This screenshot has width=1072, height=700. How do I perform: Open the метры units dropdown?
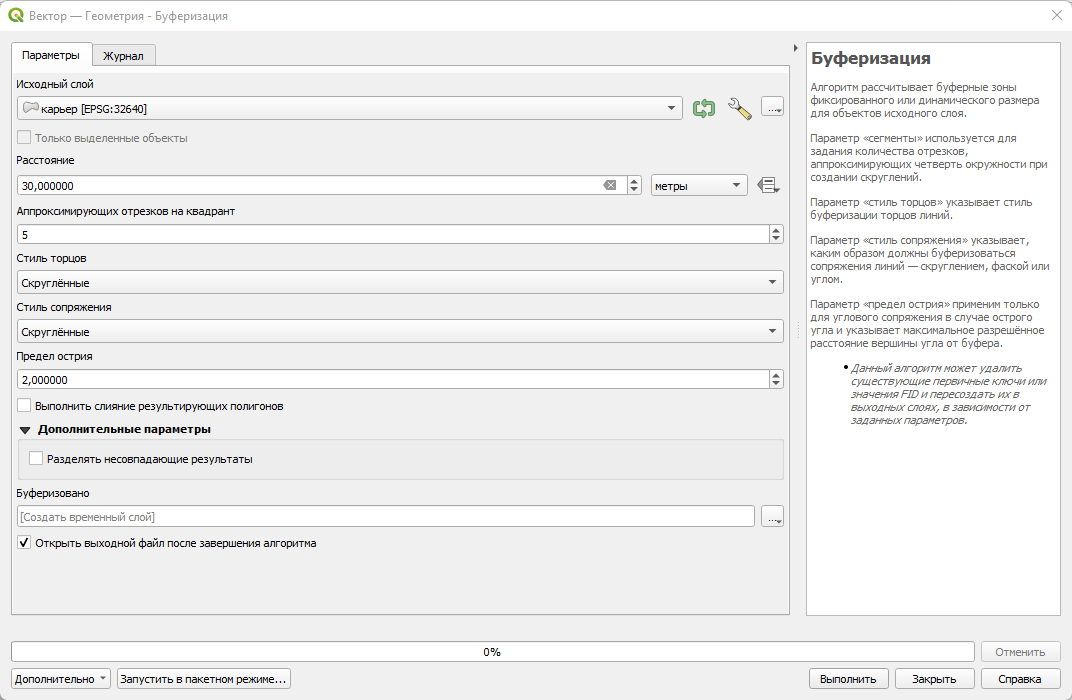coord(699,185)
